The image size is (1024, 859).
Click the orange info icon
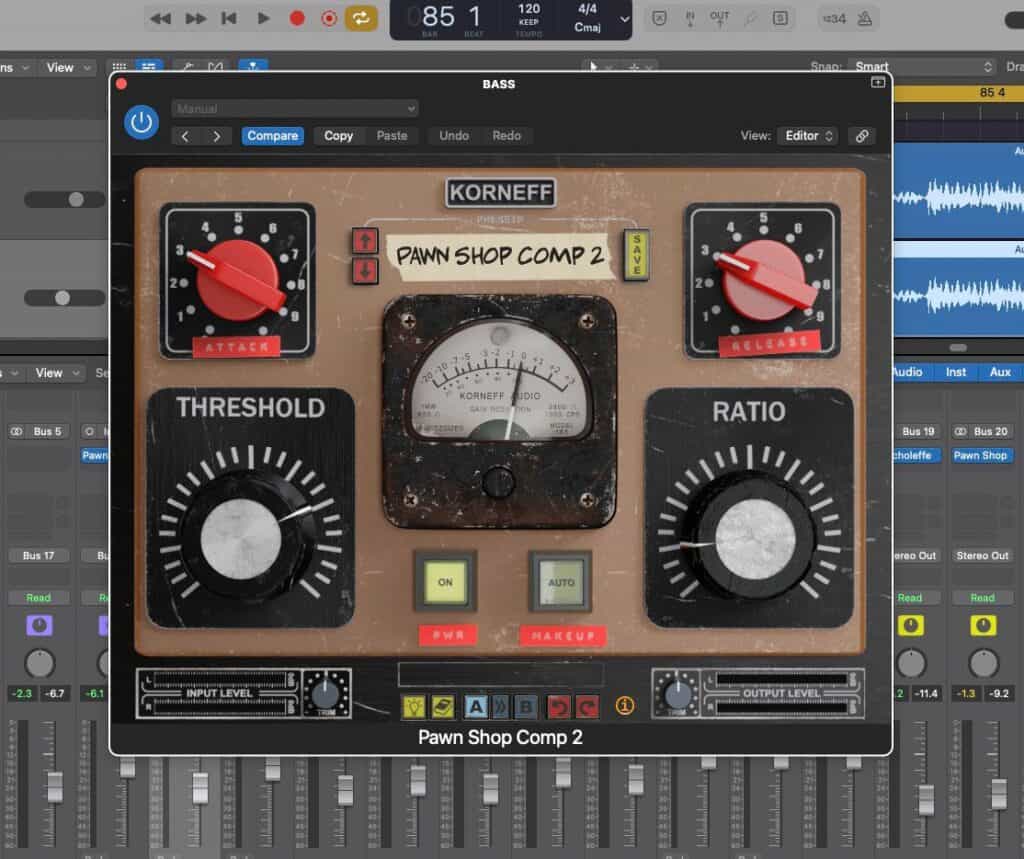coord(625,705)
